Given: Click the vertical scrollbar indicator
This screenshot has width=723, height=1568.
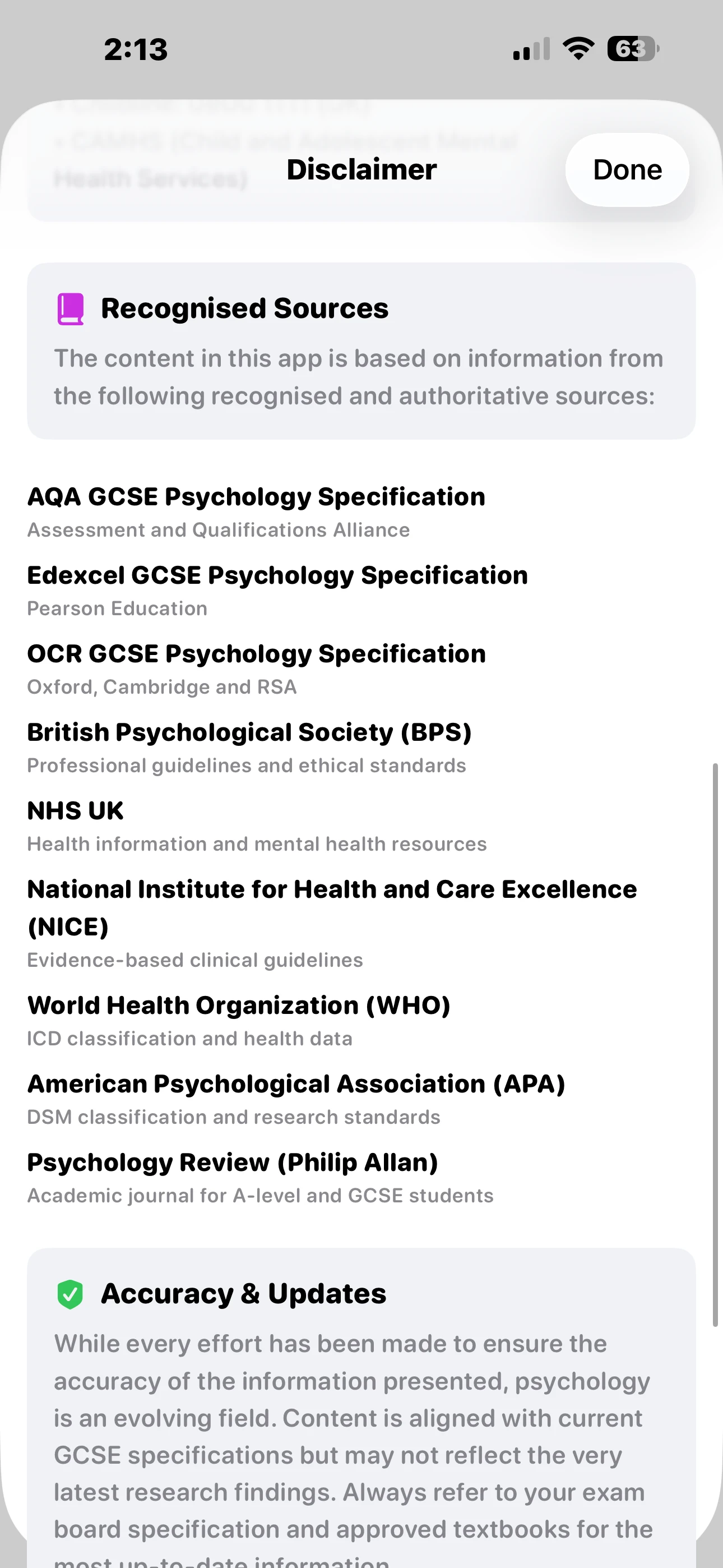Looking at the screenshot, I should click(x=715, y=1044).
